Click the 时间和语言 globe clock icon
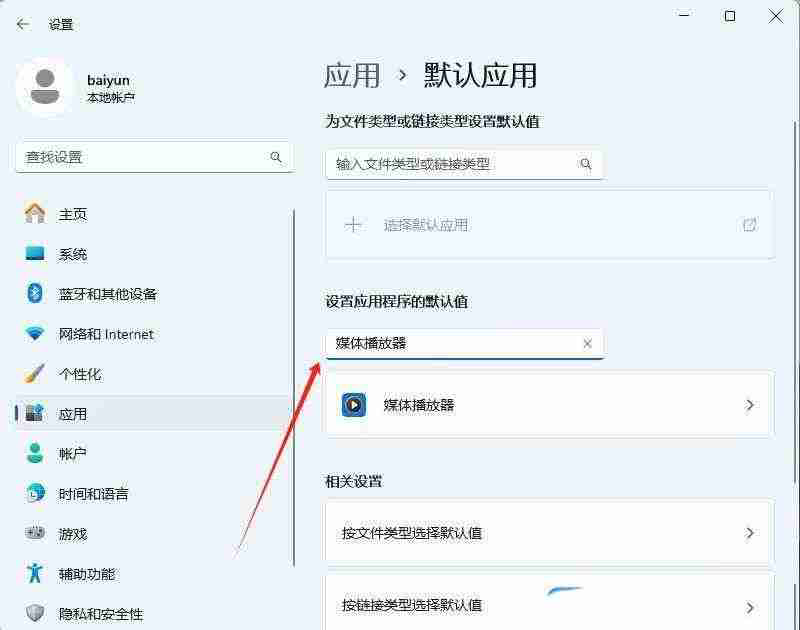The image size is (800, 630). (x=35, y=493)
